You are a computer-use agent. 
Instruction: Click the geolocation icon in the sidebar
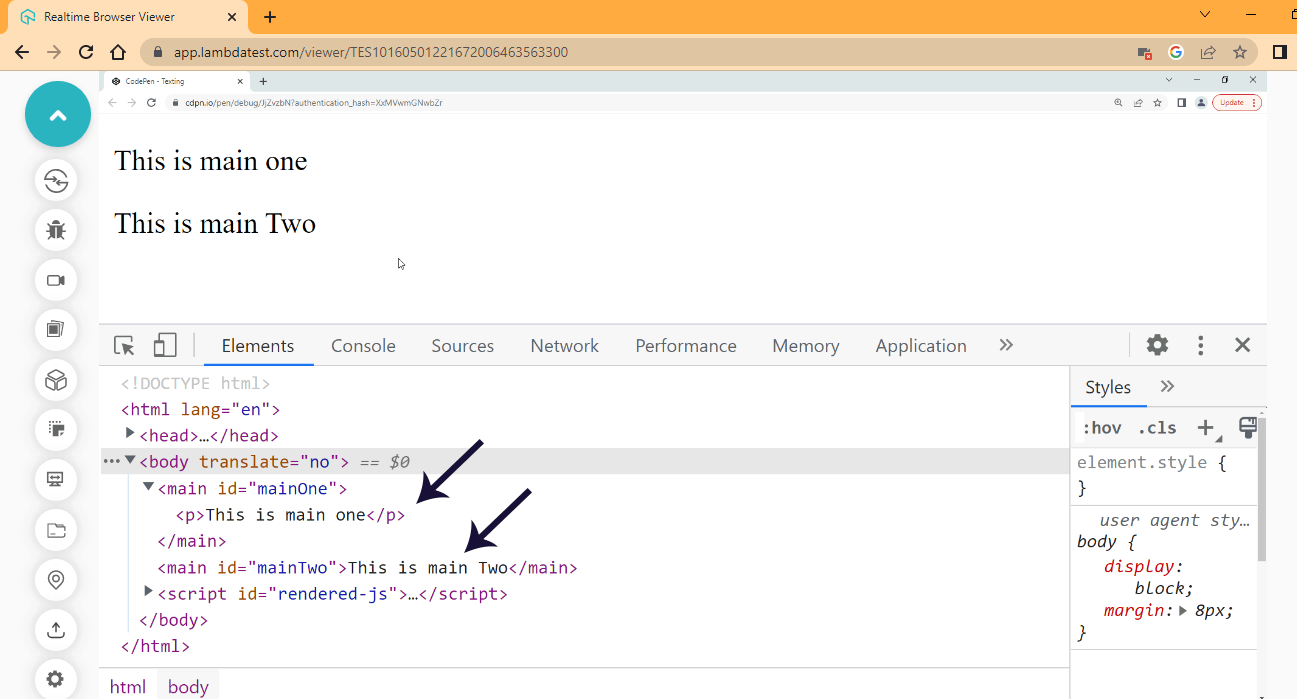pyautogui.click(x=56, y=580)
